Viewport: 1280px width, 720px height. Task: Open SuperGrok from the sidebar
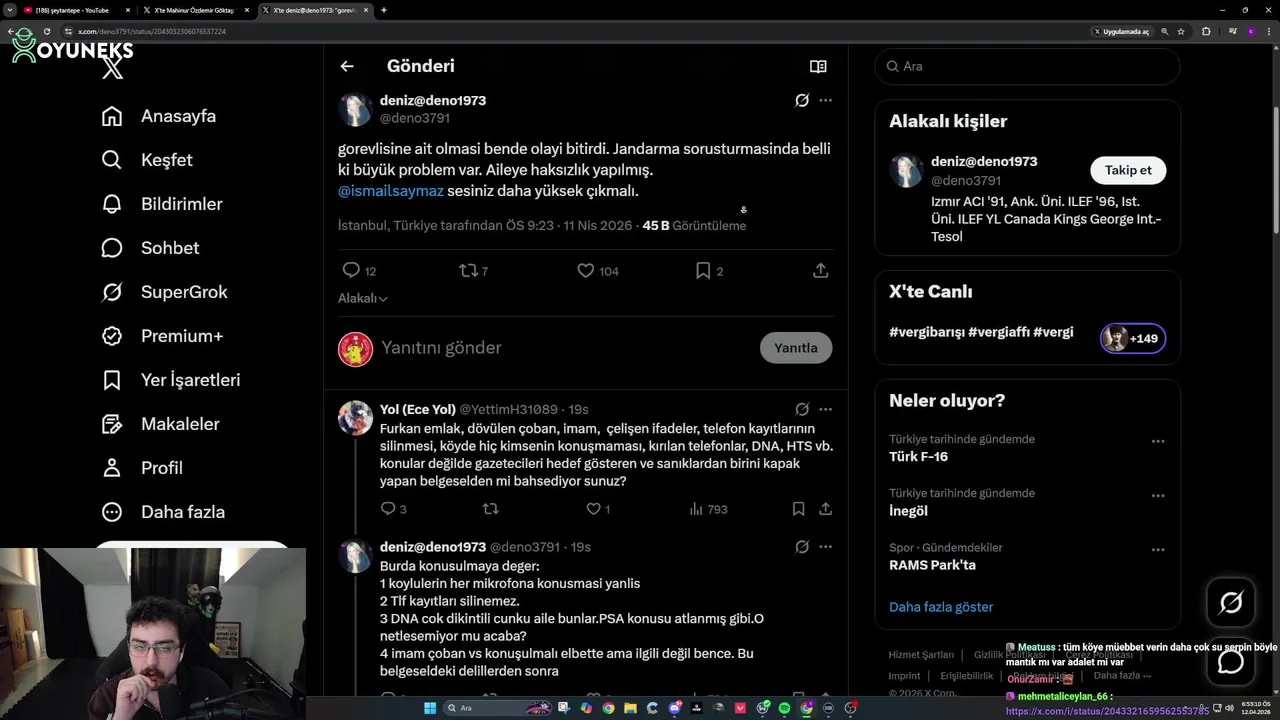(x=165, y=292)
